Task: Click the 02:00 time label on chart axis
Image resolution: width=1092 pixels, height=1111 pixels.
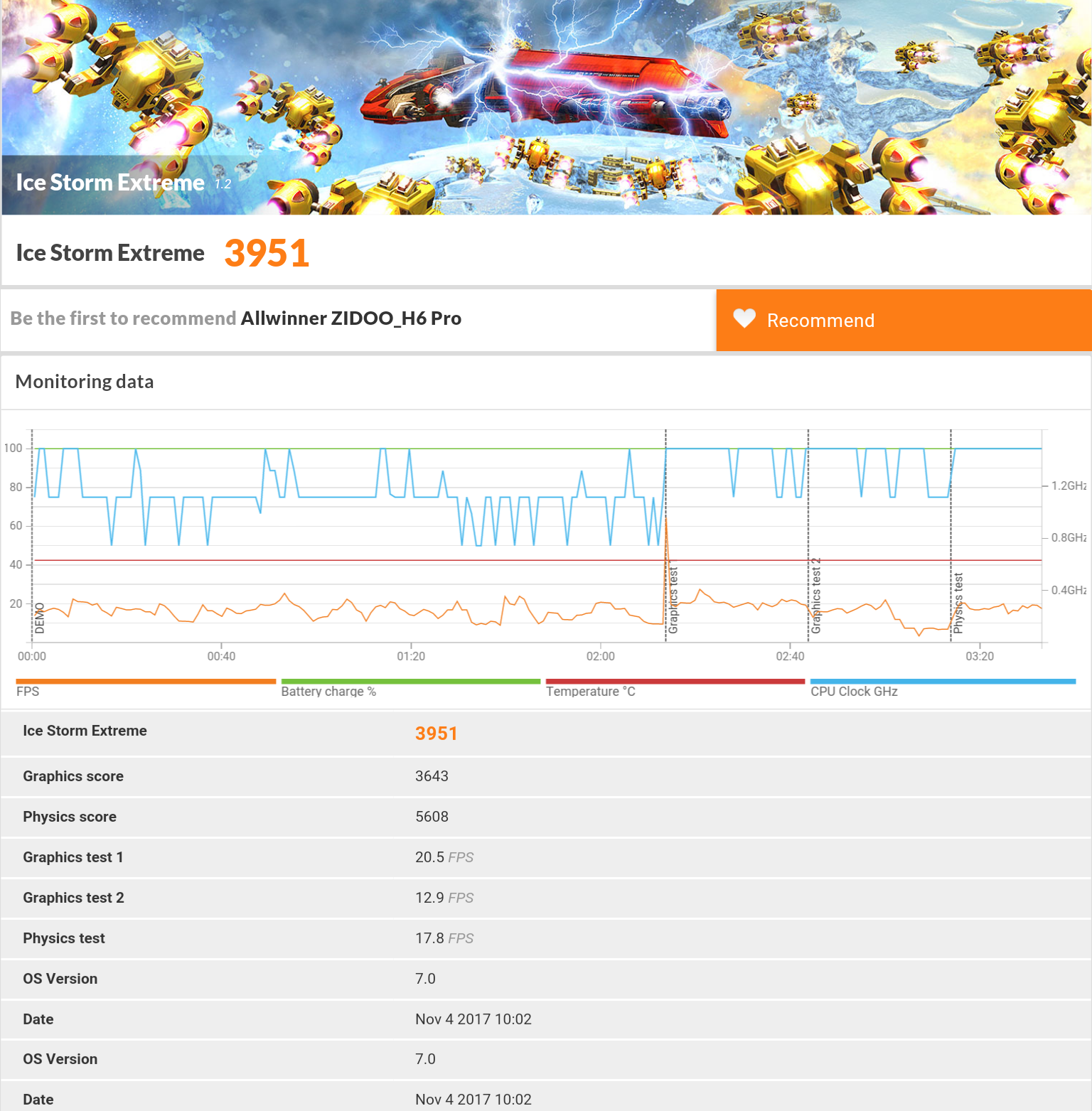Action: coord(601,656)
